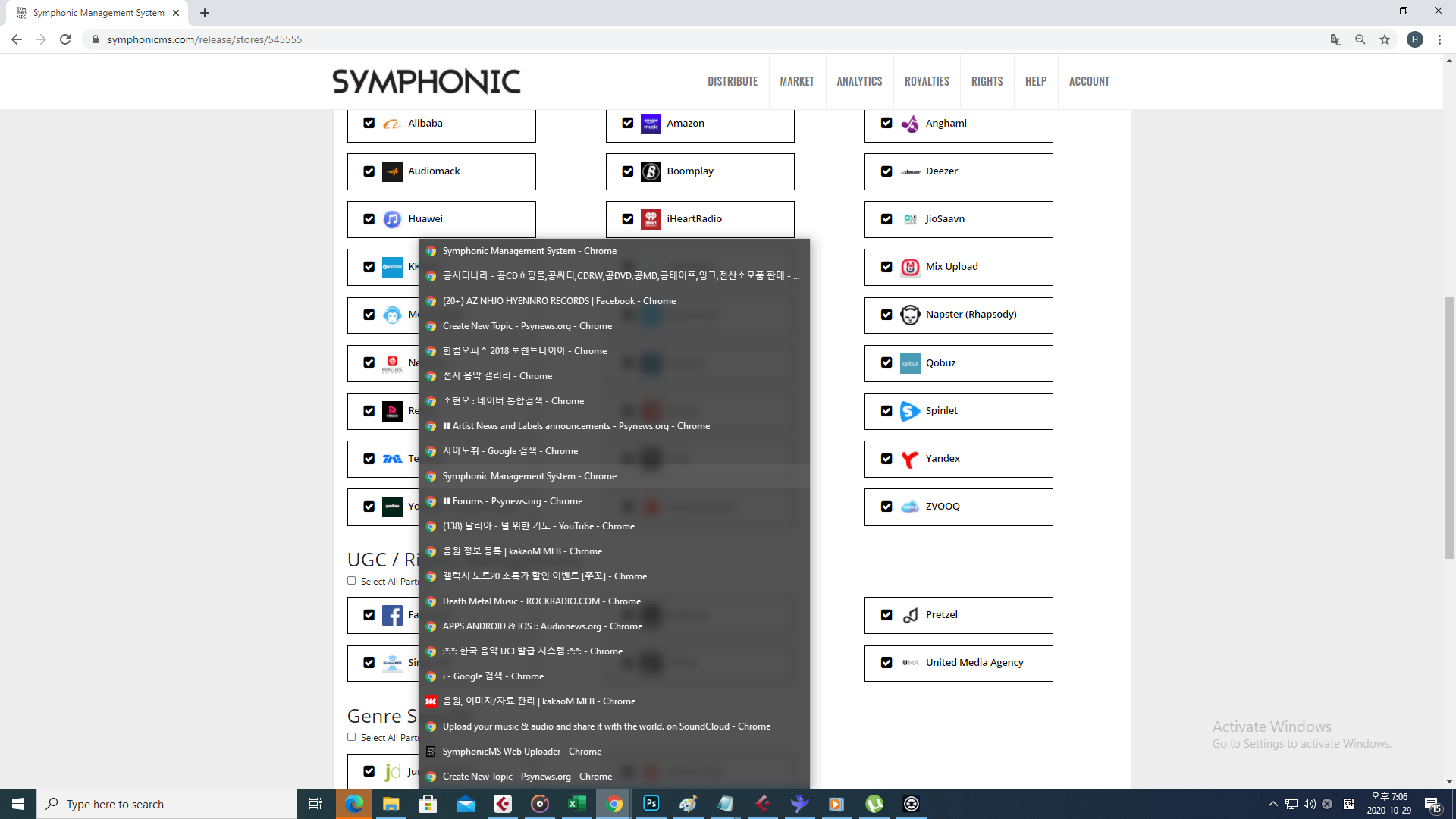
Task: Tick Select All under UGC / Rights section
Action: coord(351,581)
